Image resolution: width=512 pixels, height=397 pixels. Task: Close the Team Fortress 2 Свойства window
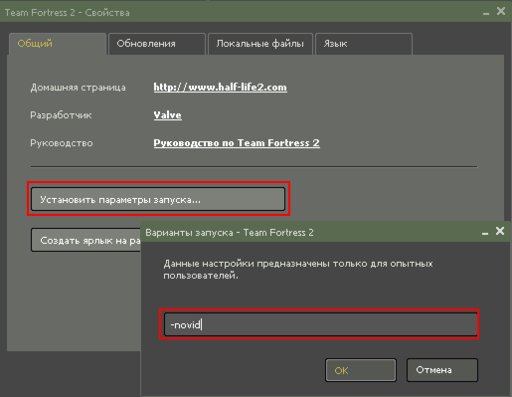(x=501, y=11)
